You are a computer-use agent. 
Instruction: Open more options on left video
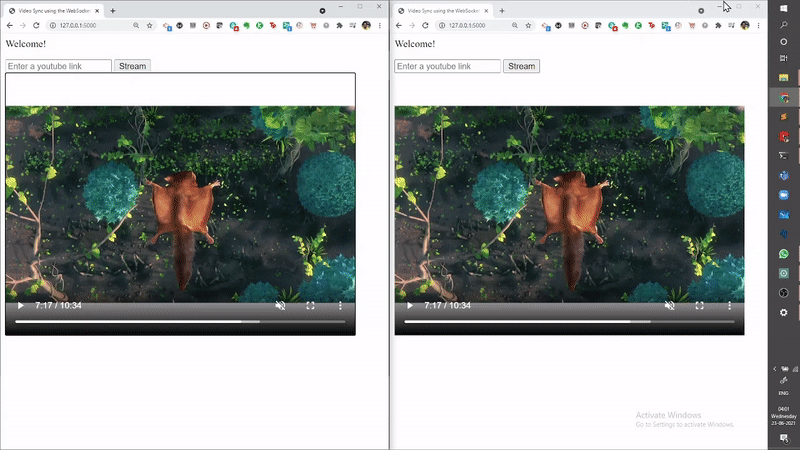[340, 306]
